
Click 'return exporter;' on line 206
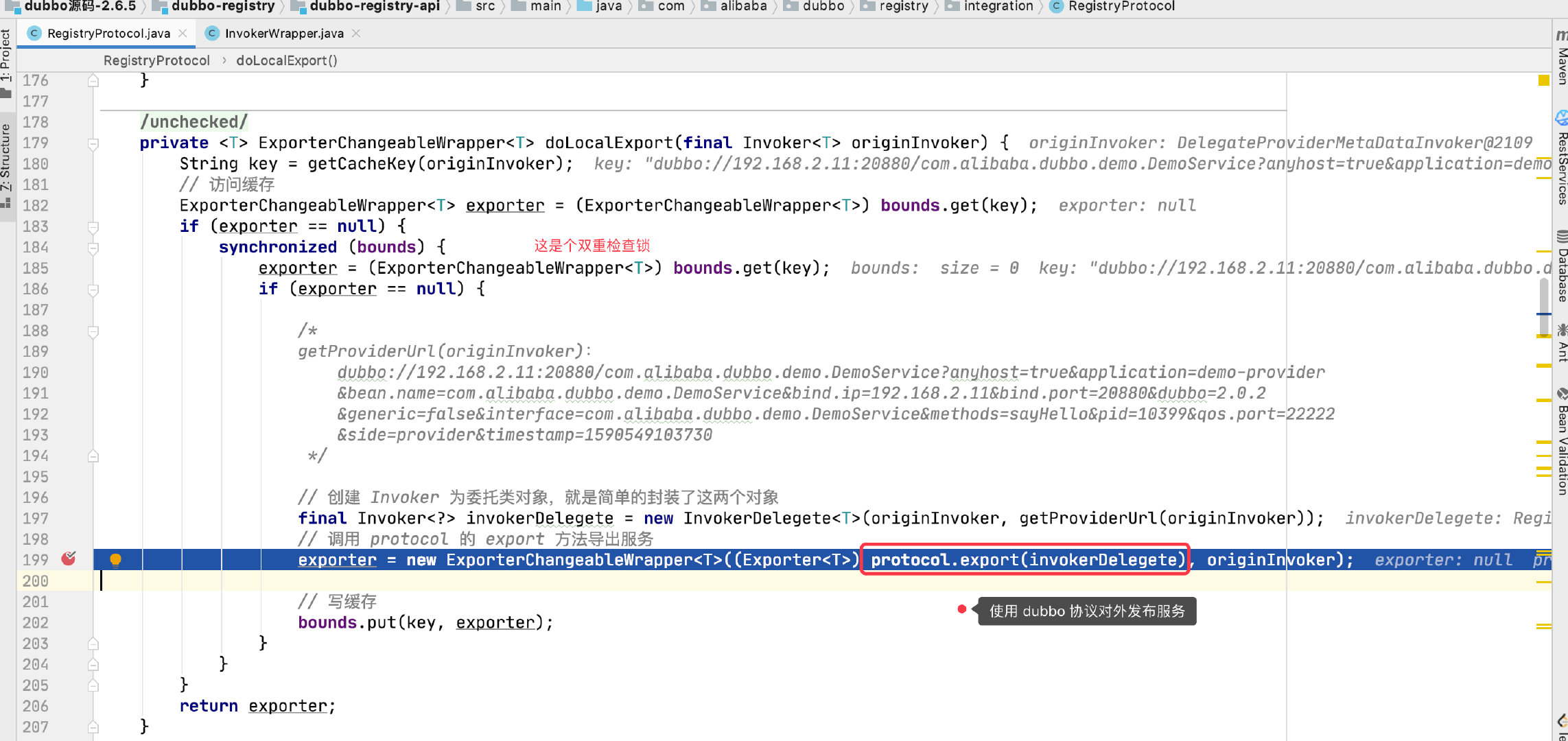click(x=257, y=706)
